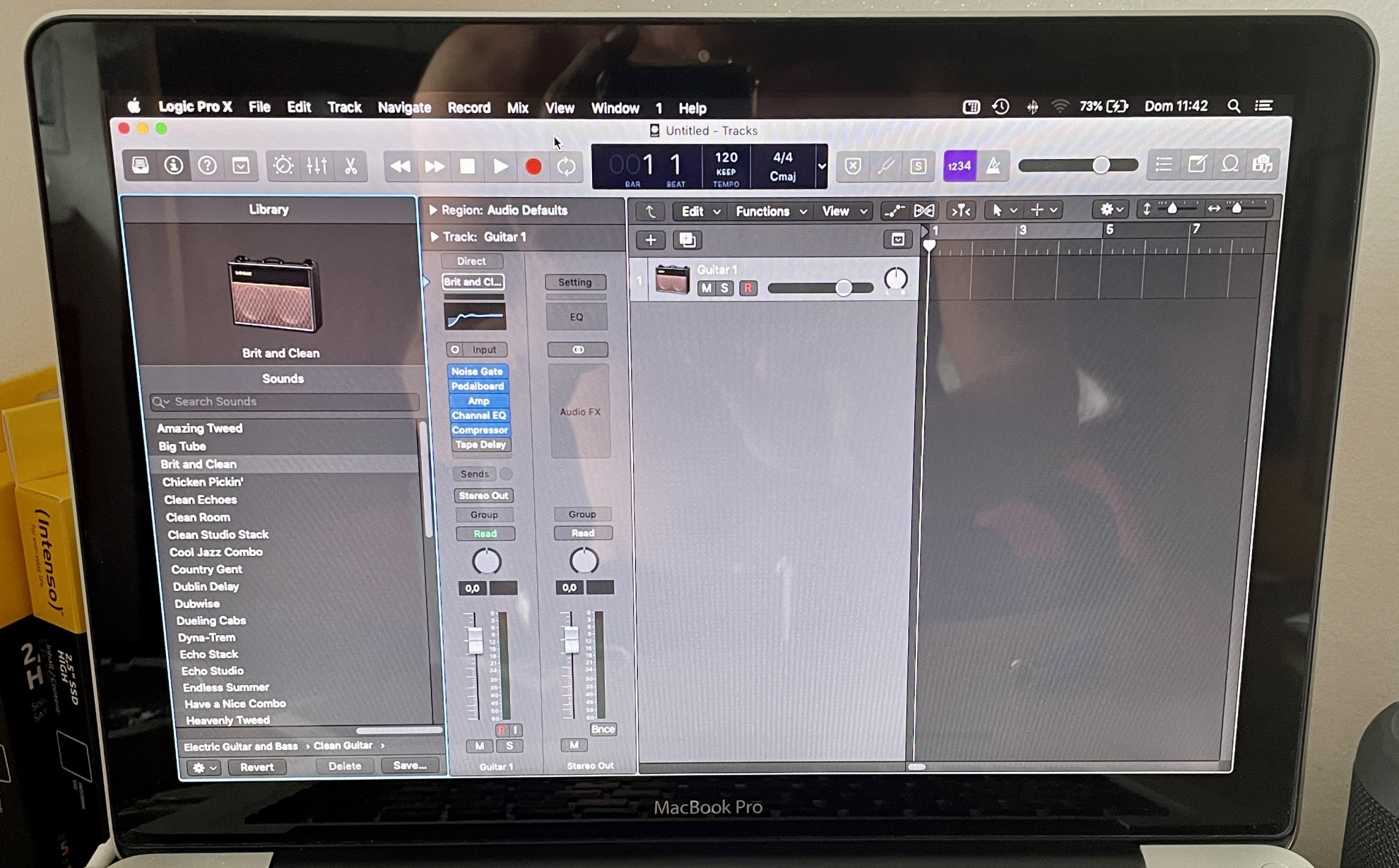The image size is (1399, 868).
Task: Select the Chicken Pickin' sound
Action: point(203,482)
